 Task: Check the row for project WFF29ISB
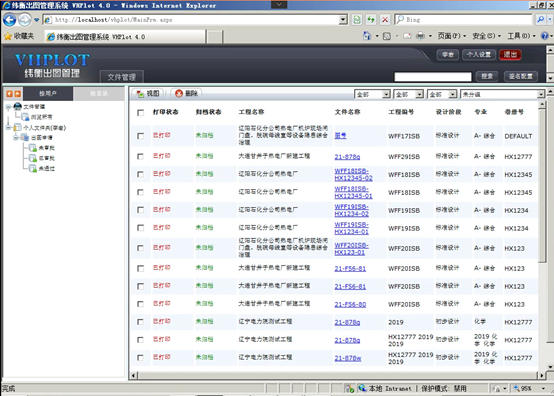[141, 156]
